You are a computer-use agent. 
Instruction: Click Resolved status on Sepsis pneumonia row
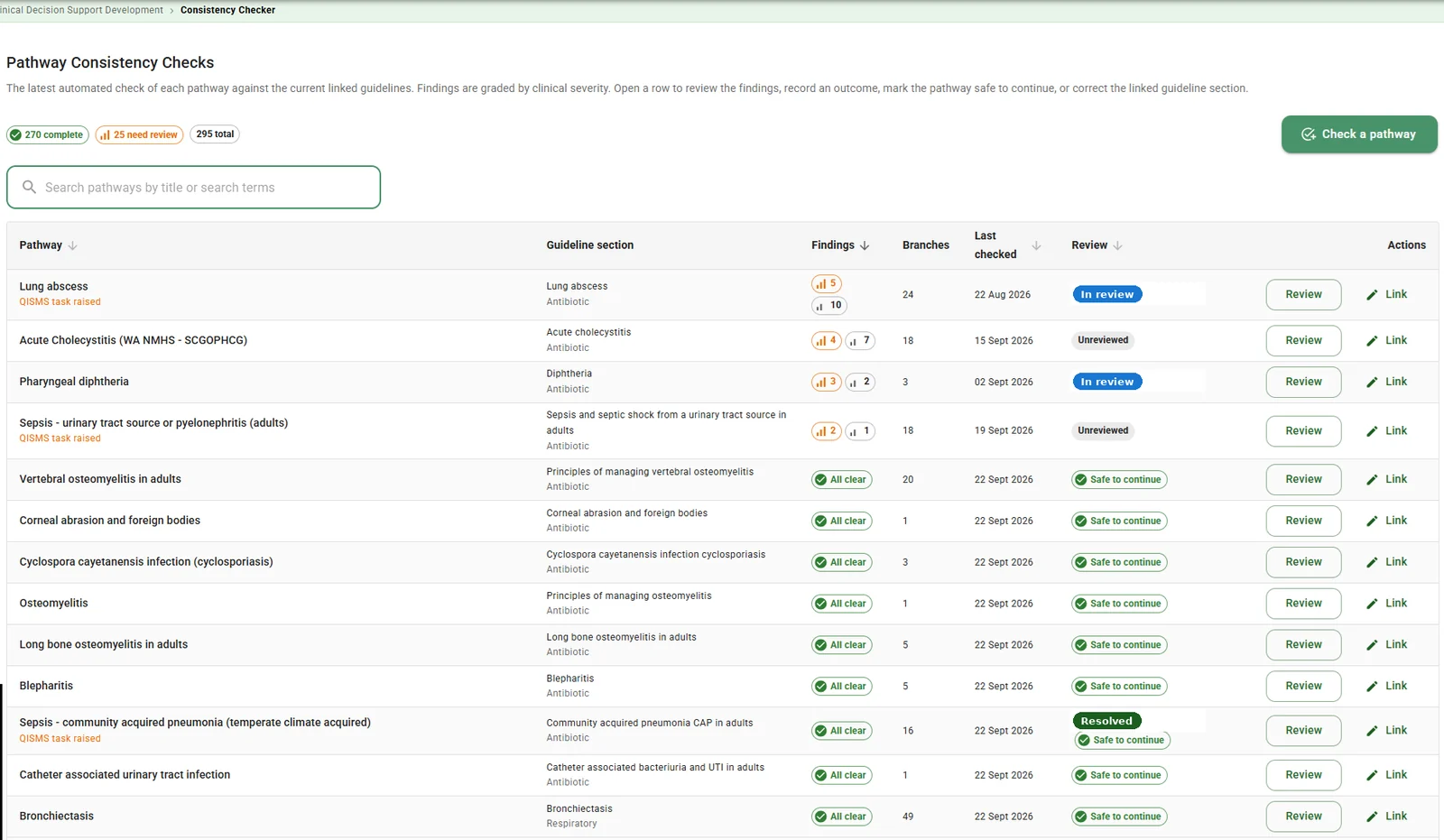coord(1107,721)
